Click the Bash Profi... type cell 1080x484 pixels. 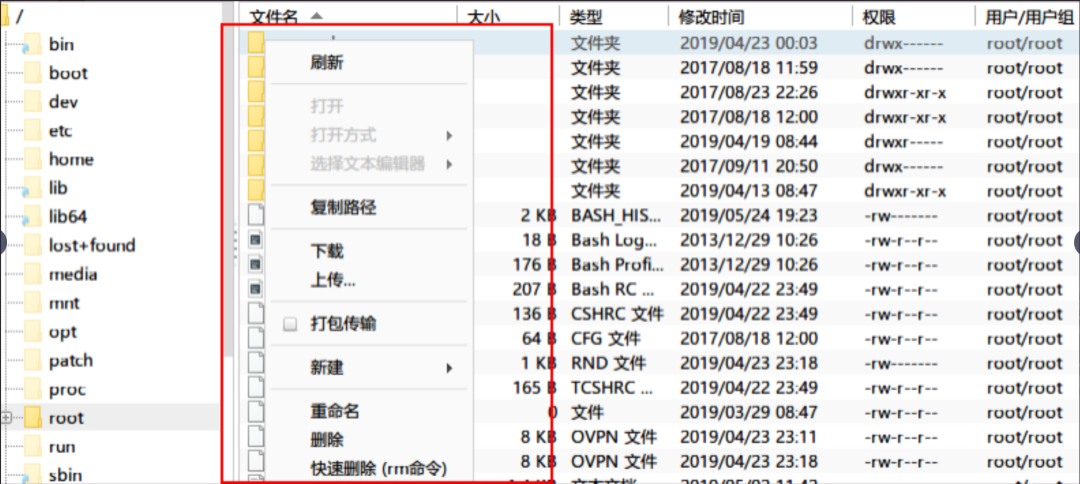[x=617, y=264]
